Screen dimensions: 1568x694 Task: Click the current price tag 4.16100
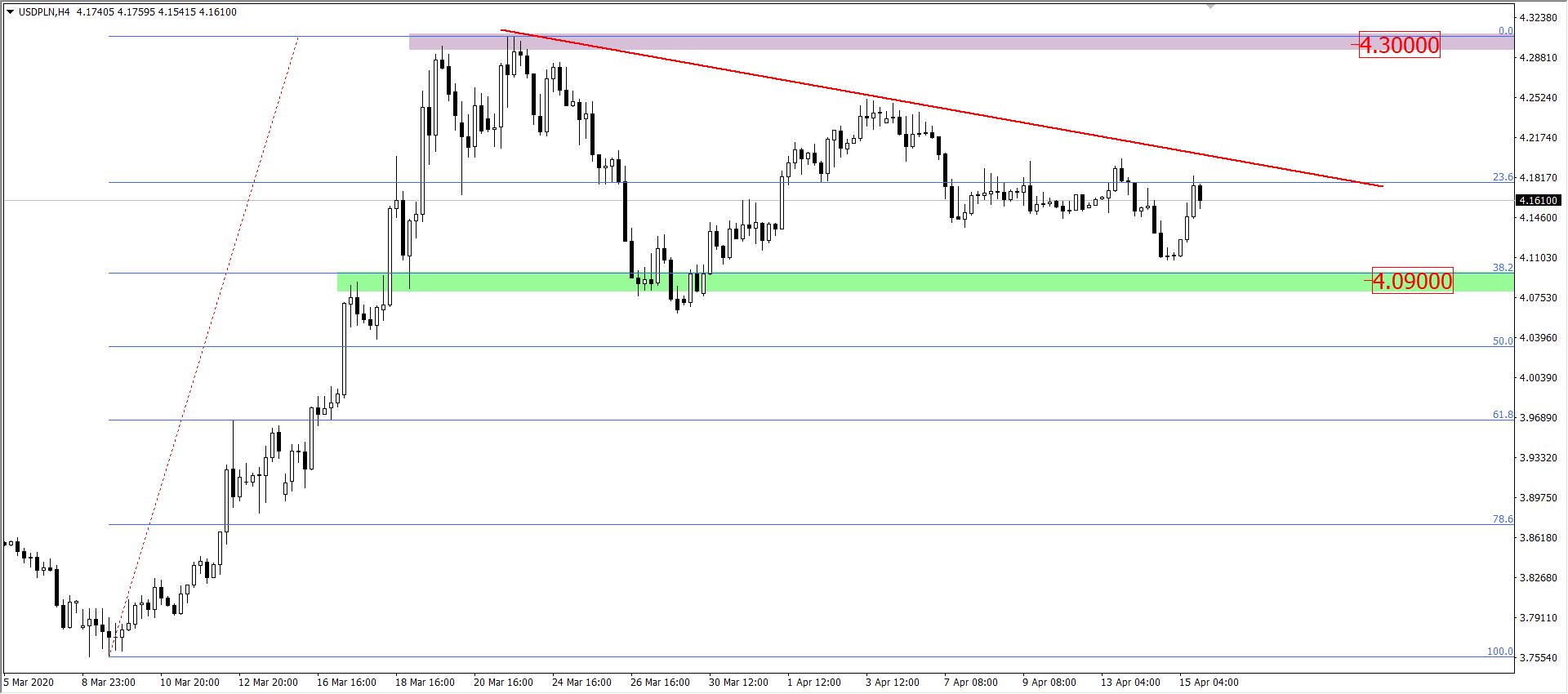(x=1539, y=200)
